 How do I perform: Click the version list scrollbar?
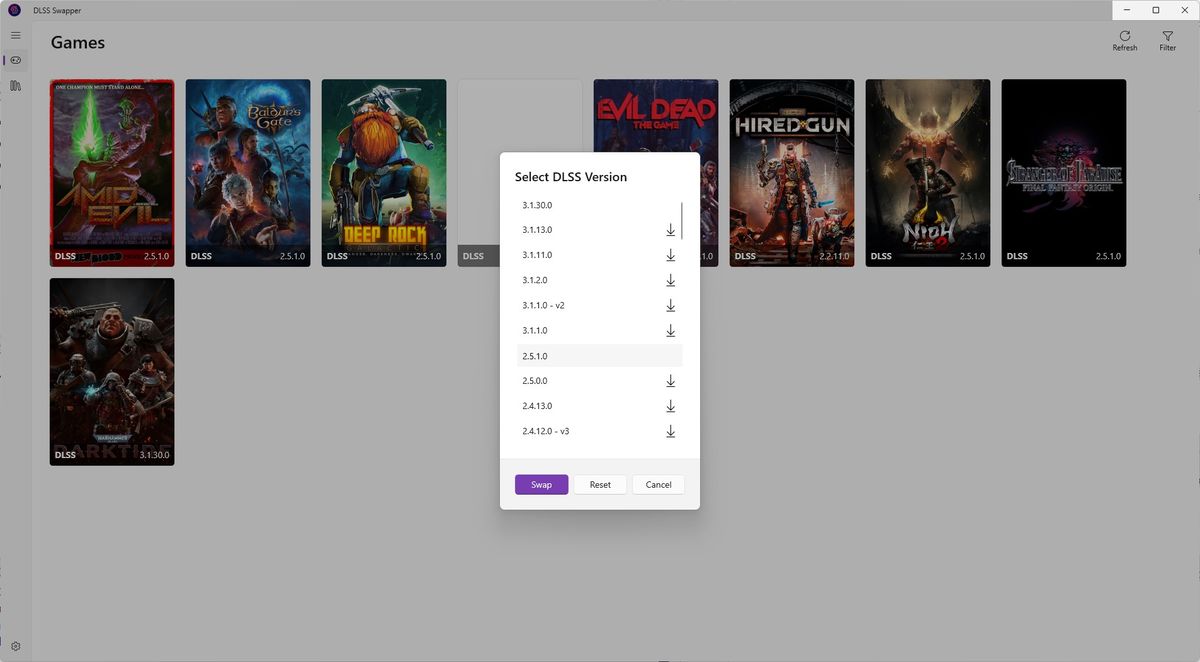(682, 220)
